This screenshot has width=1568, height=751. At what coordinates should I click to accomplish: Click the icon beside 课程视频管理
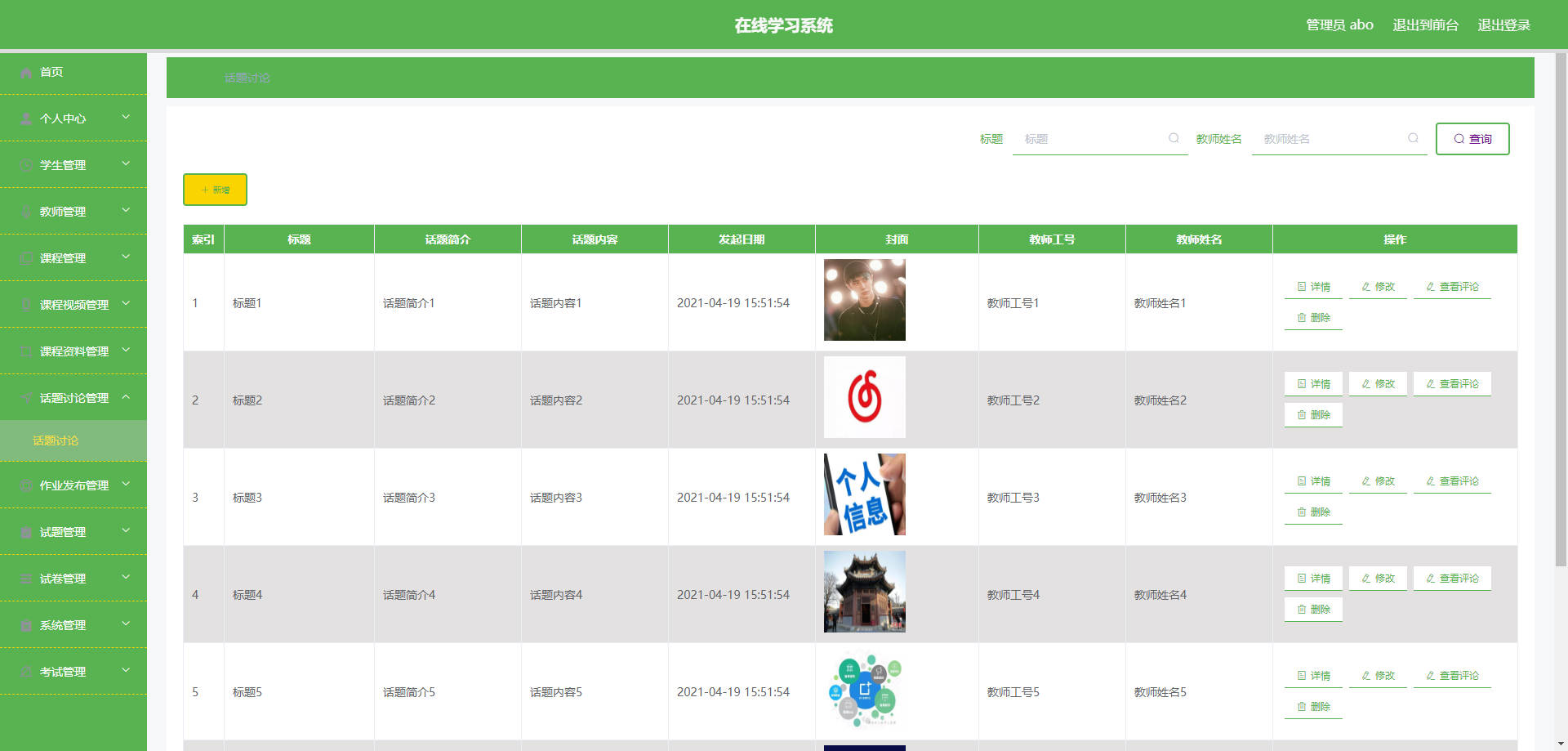coord(26,305)
